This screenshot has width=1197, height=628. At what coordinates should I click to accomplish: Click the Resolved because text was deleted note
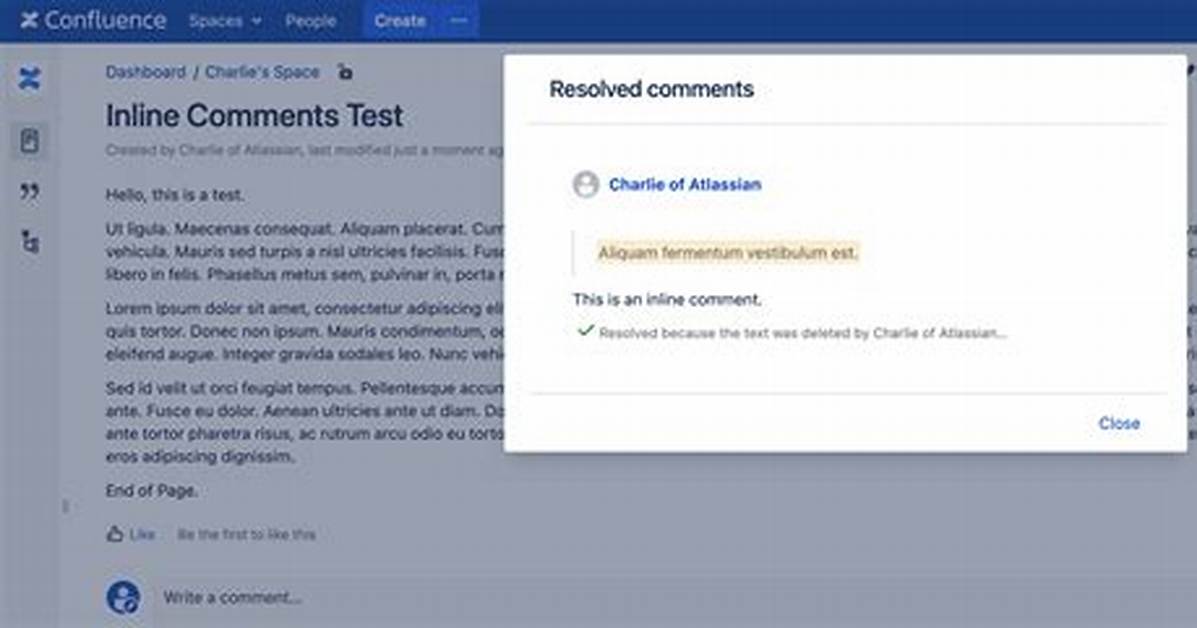click(802, 333)
